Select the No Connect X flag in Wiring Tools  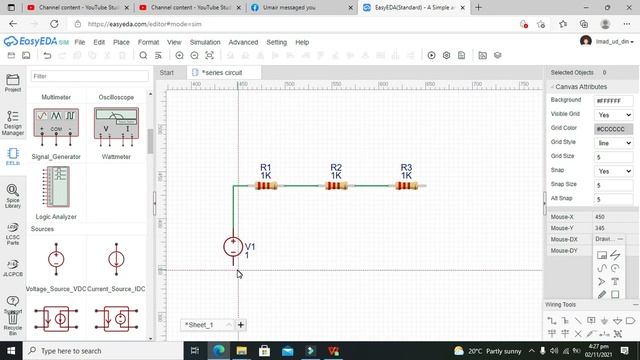click(578, 334)
